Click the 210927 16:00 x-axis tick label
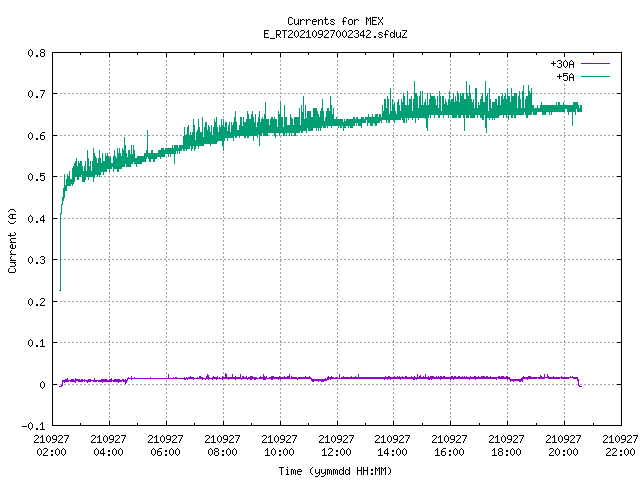The image size is (640, 480). (449, 445)
